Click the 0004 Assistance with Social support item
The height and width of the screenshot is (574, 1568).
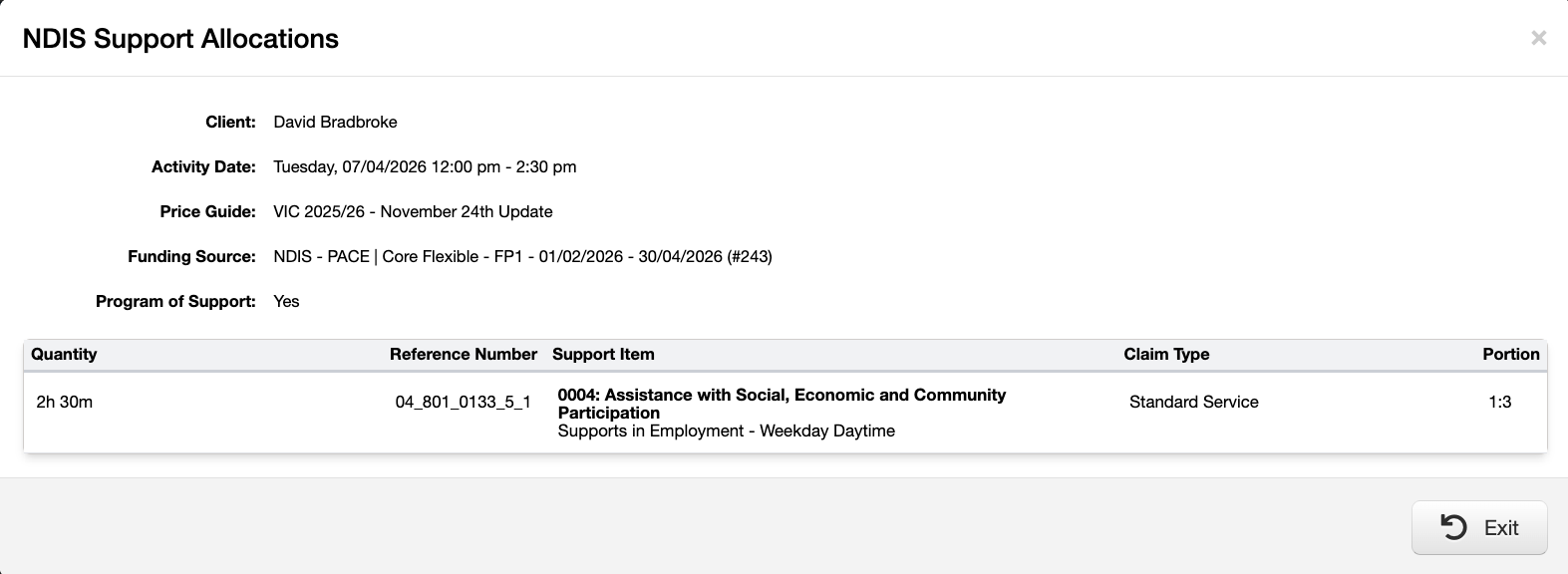point(782,404)
